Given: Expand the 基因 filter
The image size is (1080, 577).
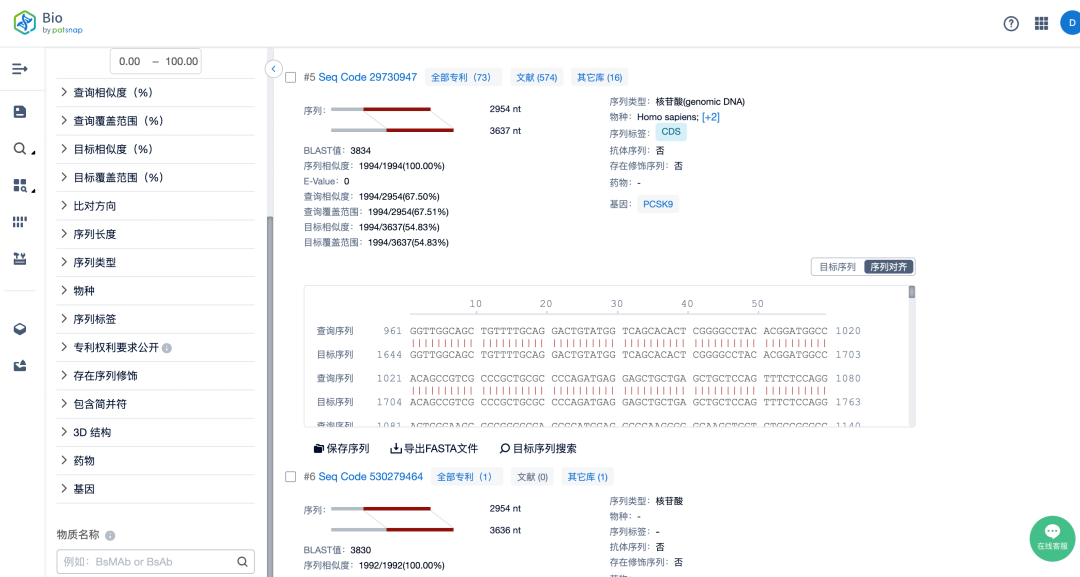Looking at the screenshot, I should point(156,489).
